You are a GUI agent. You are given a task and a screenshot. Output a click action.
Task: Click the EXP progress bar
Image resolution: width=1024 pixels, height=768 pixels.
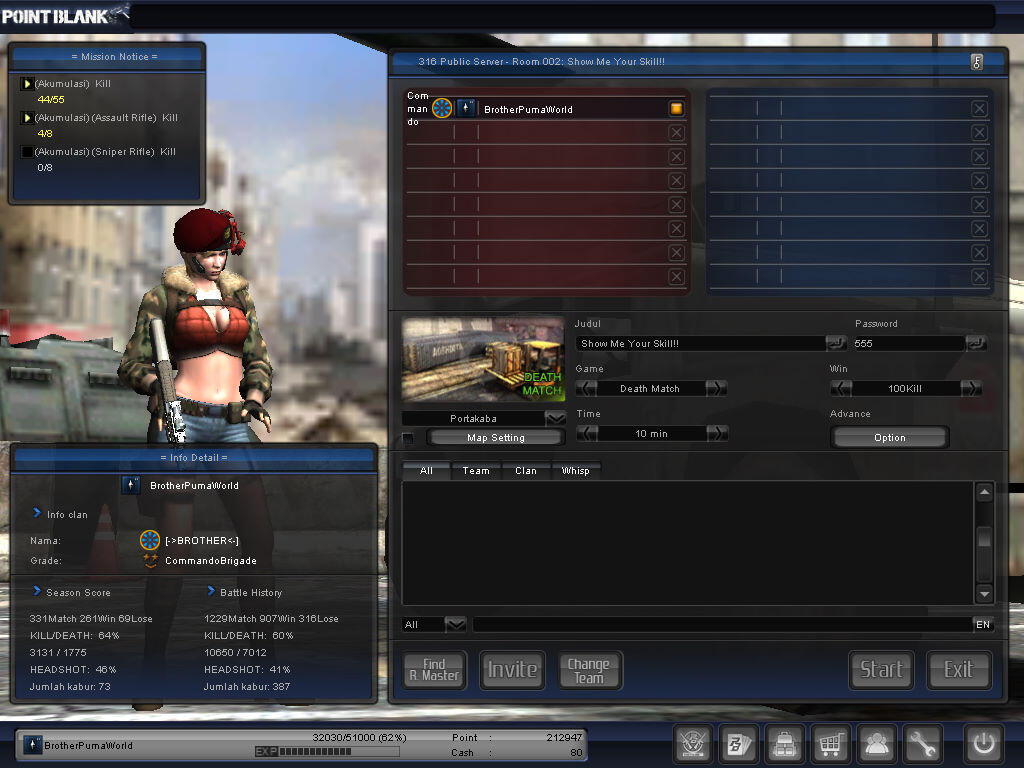(x=327, y=752)
